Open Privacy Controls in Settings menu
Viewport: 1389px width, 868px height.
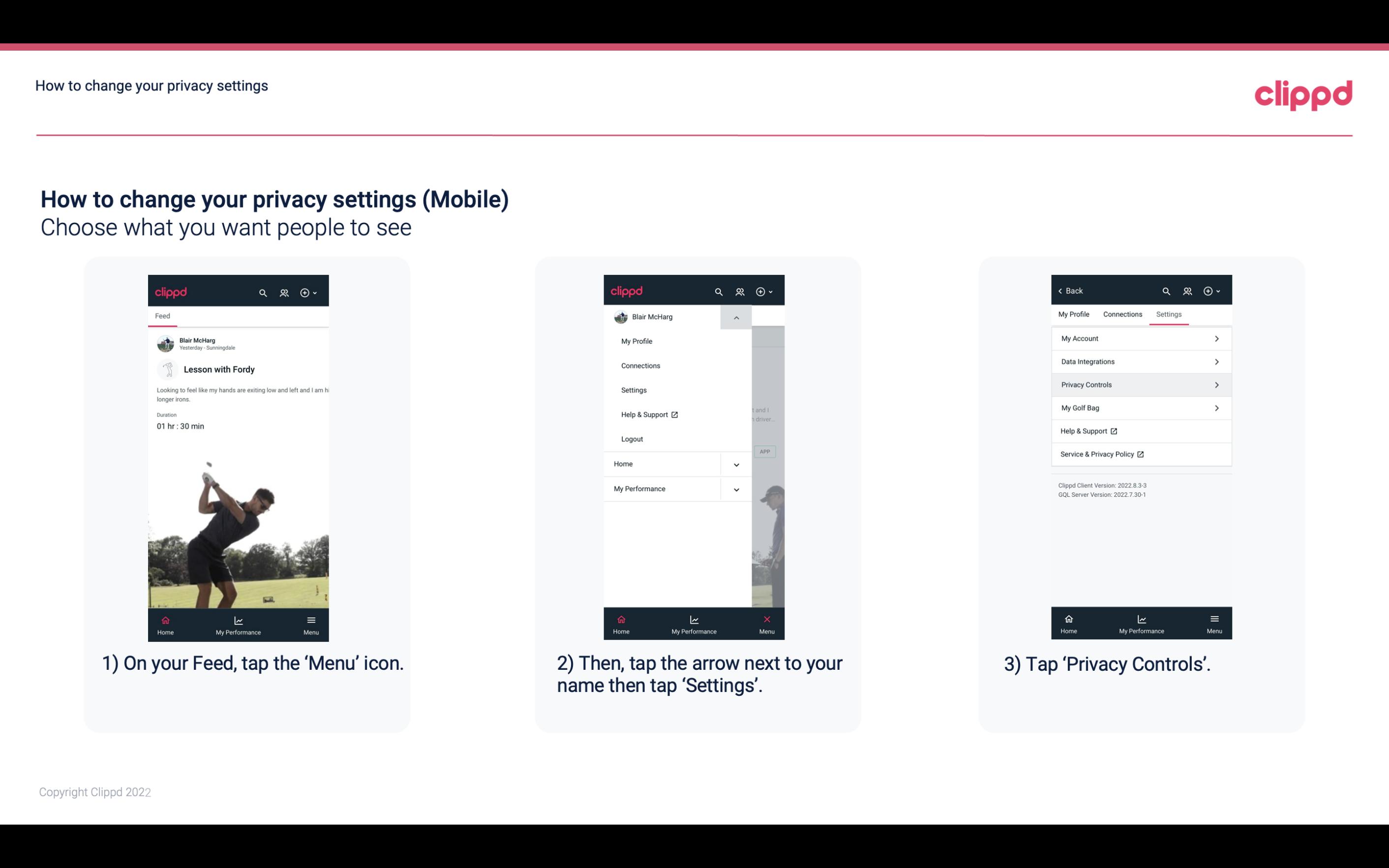coord(1140,384)
